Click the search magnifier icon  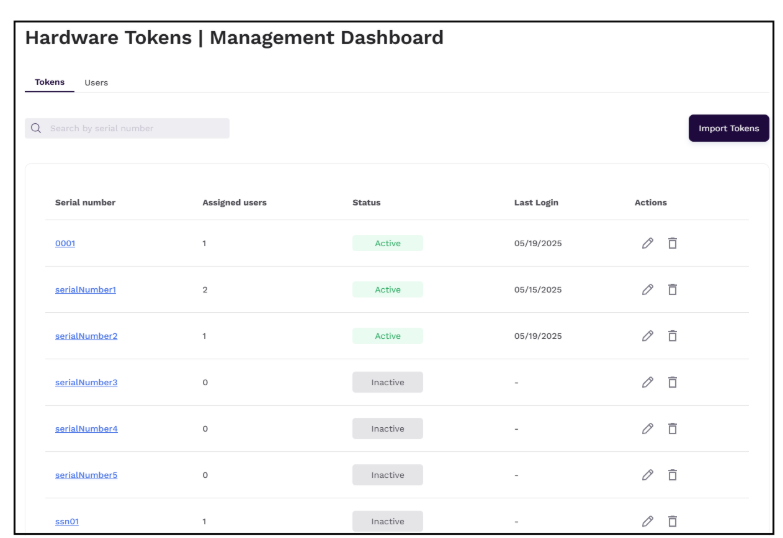click(x=37, y=128)
